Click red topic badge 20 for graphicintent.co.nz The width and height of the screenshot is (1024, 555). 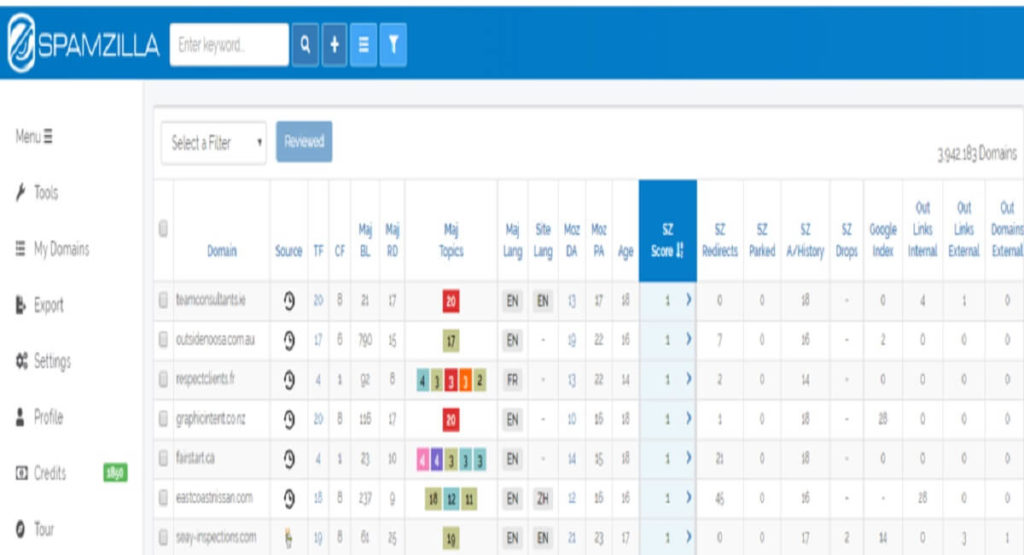click(451, 420)
